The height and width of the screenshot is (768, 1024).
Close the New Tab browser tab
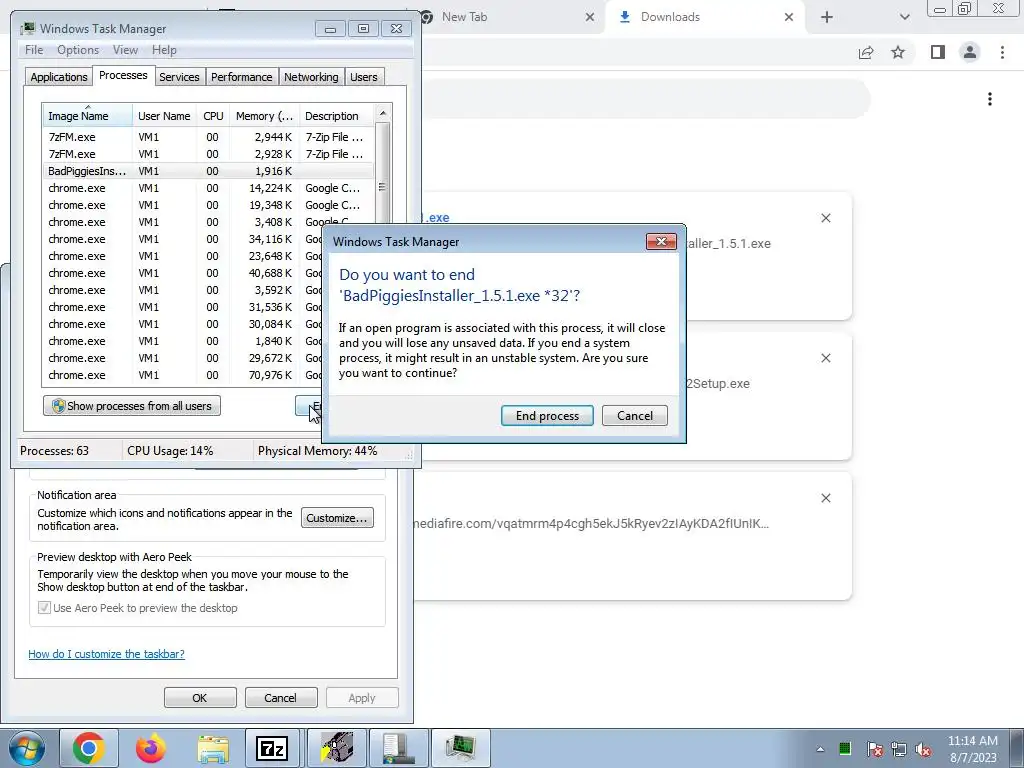pos(590,17)
